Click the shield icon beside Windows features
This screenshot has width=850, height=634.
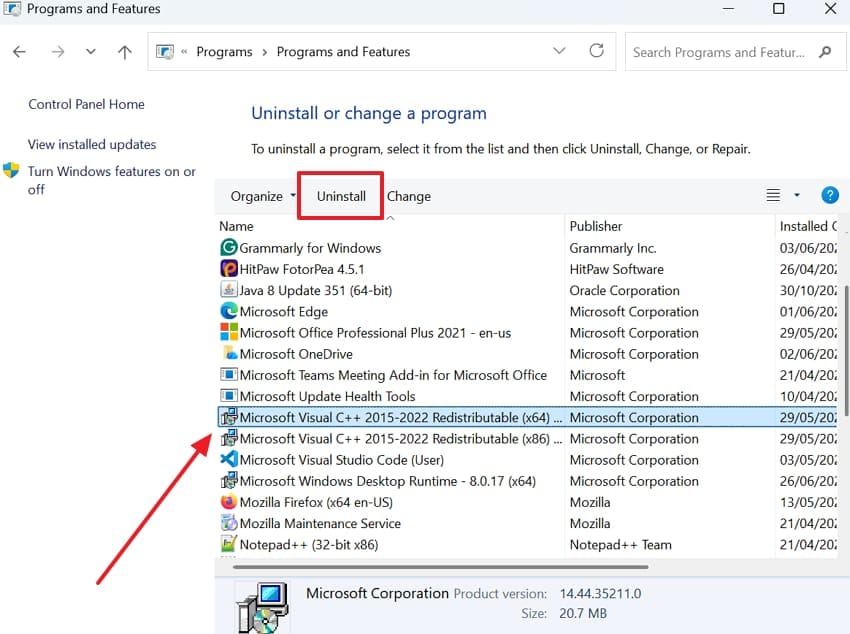click(x=11, y=171)
